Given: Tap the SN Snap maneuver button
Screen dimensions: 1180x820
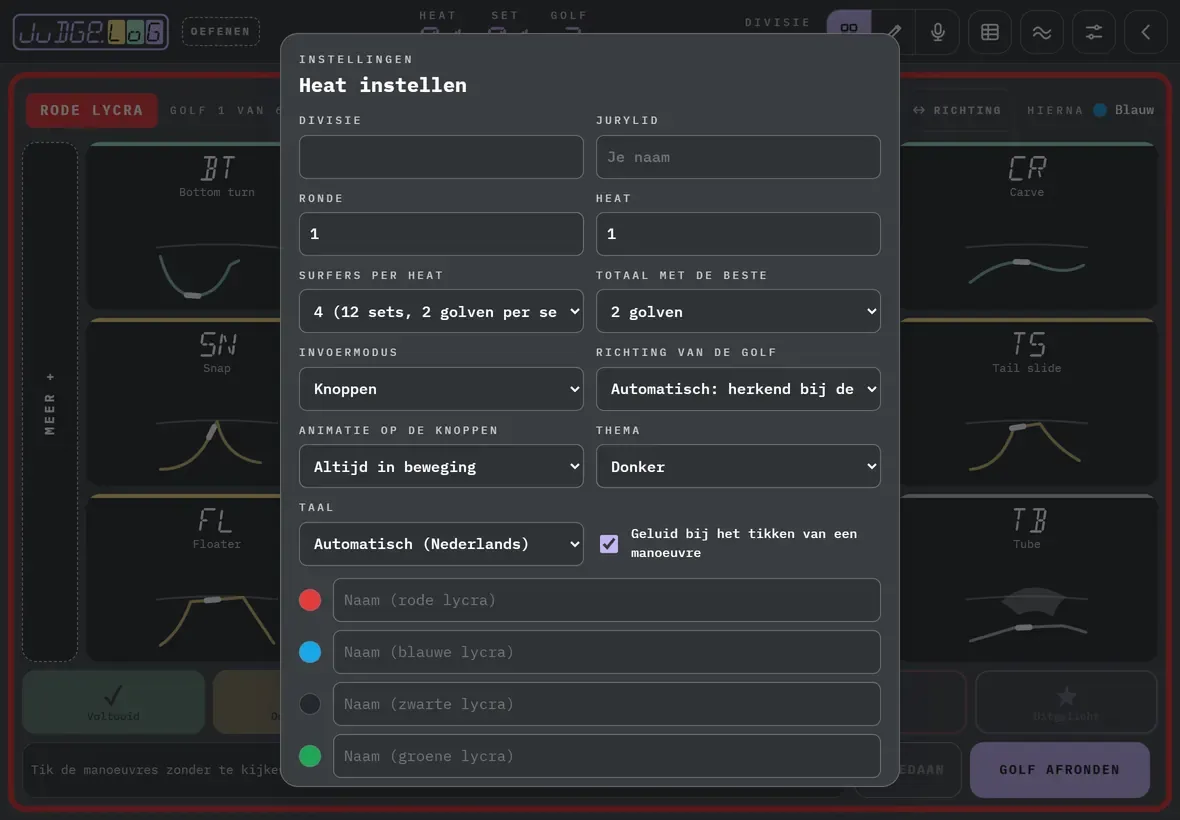Looking at the screenshot, I should (x=184, y=402).
